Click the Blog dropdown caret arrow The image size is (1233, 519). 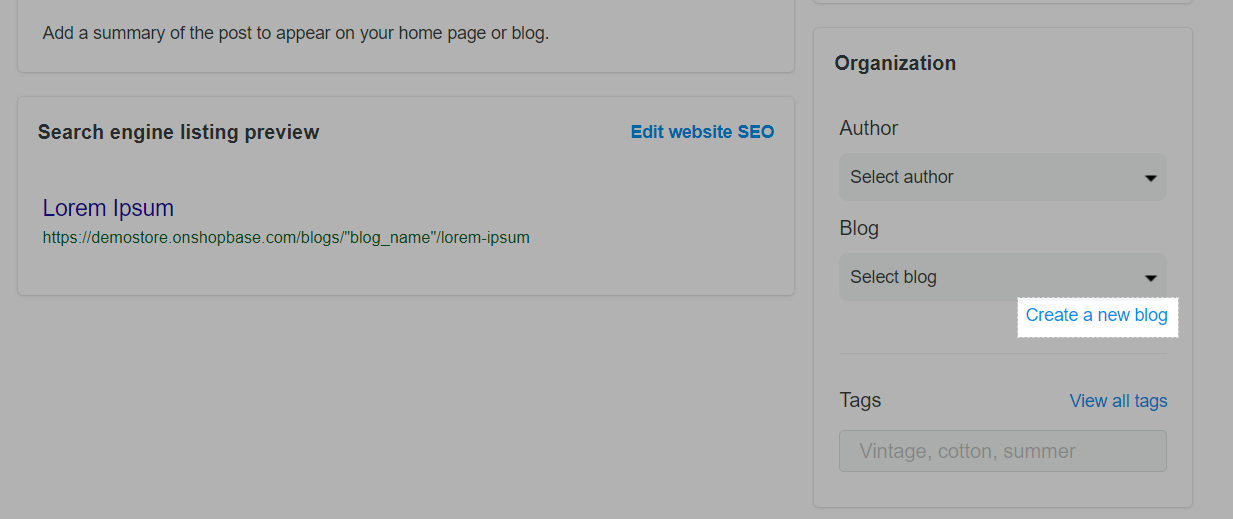[1150, 278]
